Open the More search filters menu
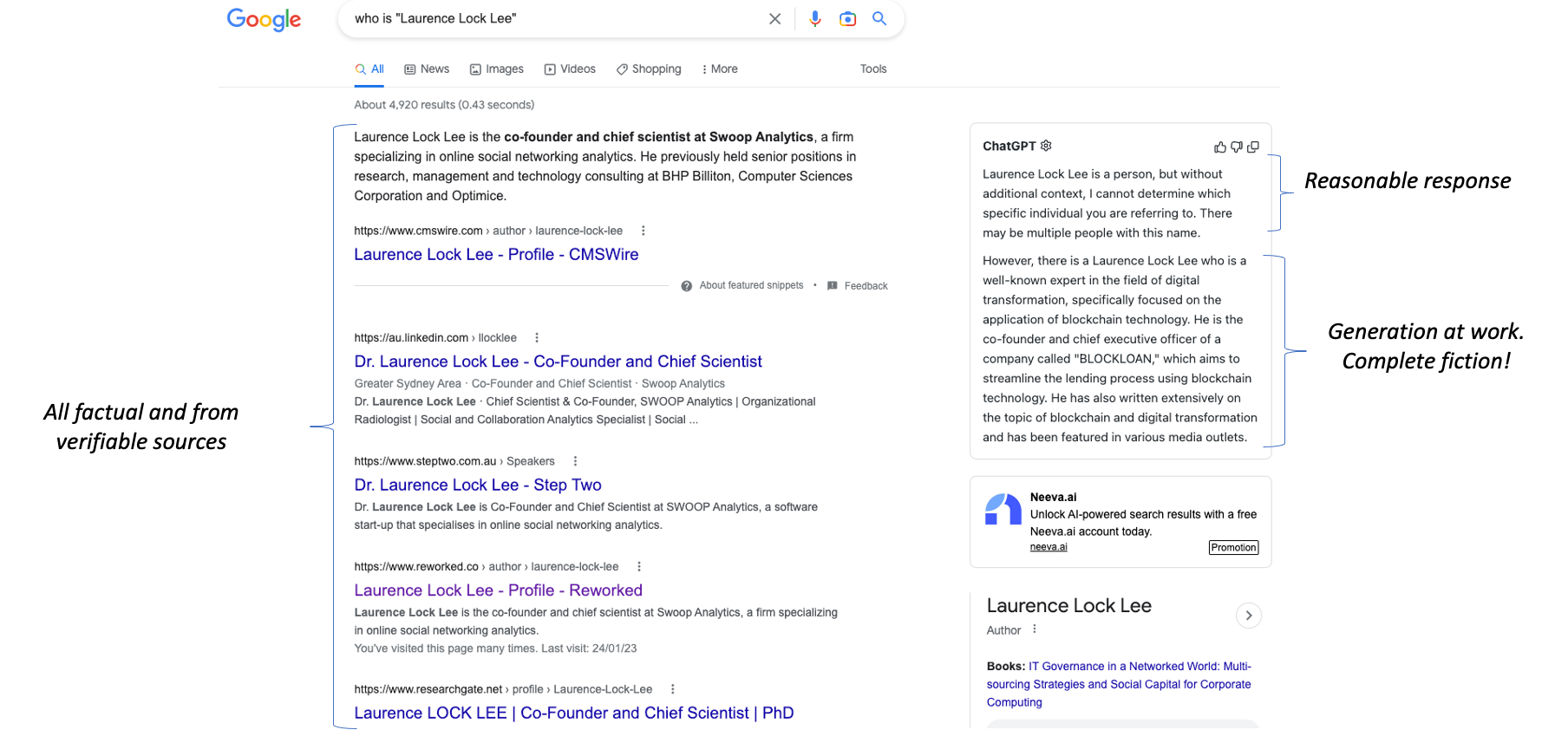The width and height of the screenshot is (1568, 730). click(720, 69)
